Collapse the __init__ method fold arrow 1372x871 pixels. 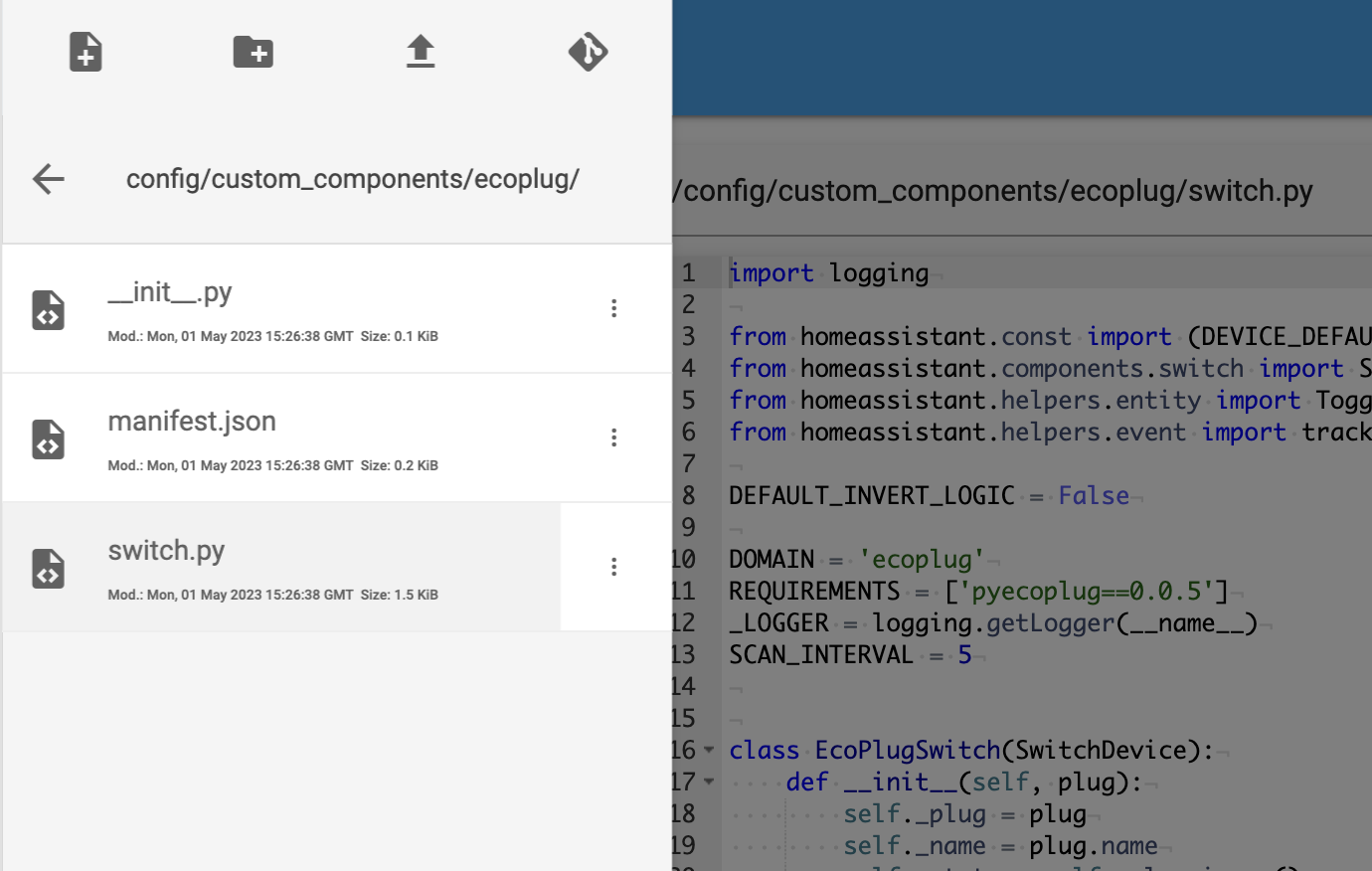708,782
